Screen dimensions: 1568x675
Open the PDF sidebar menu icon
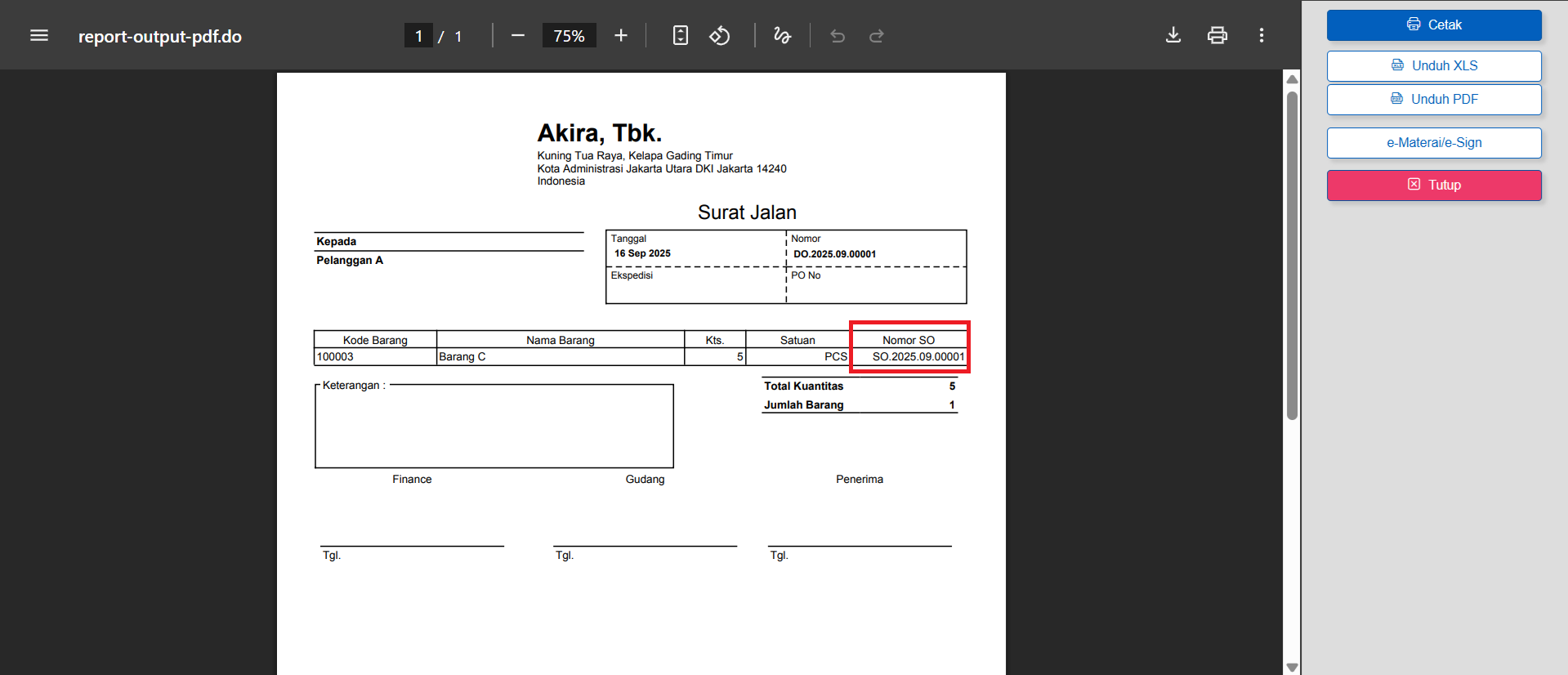[x=39, y=36]
